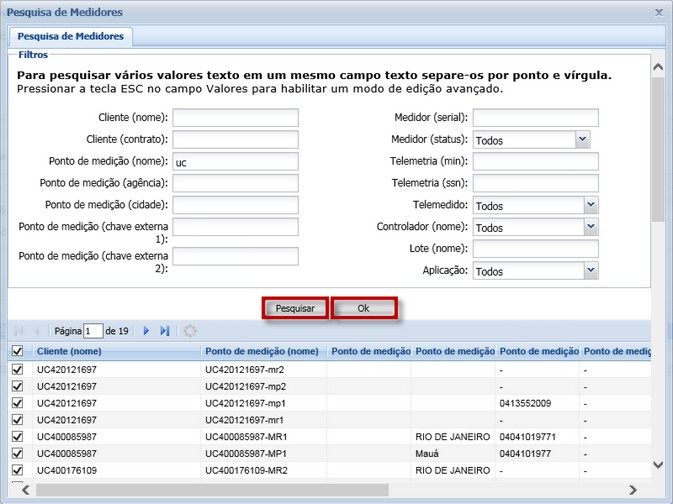
Task: Click the Pesquisar button
Action: pos(295,309)
